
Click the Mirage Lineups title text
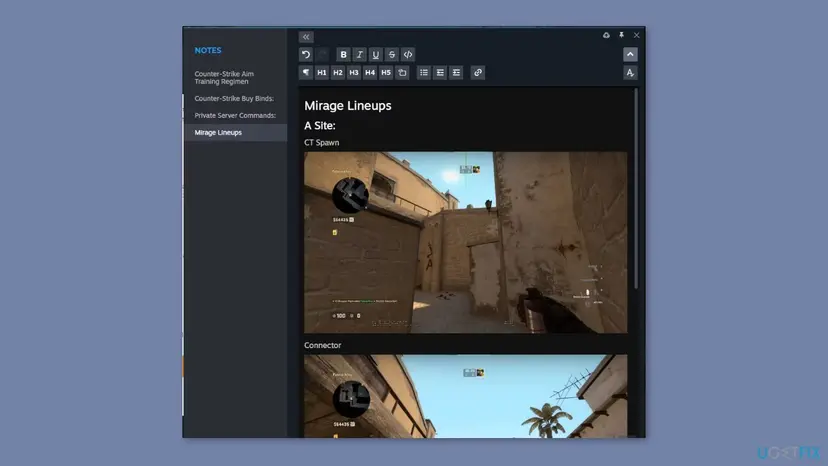pos(347,106)
